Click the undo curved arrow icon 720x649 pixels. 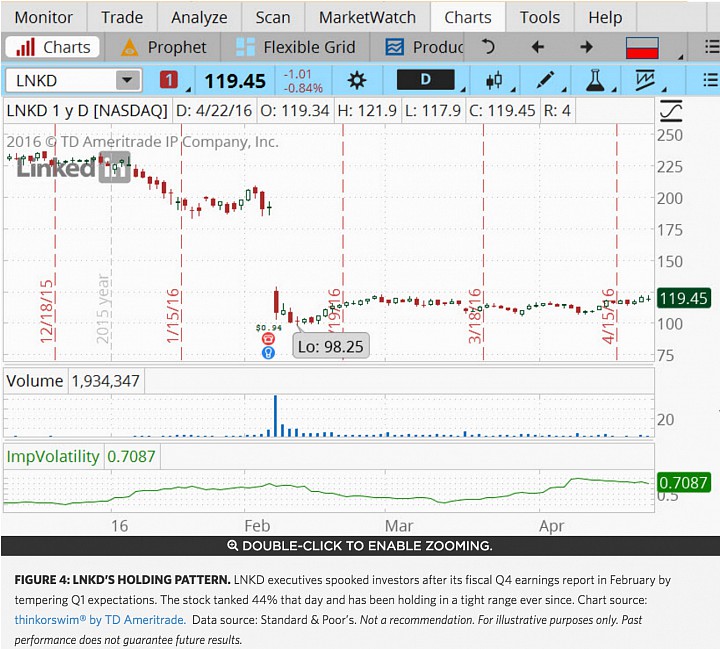488,46
